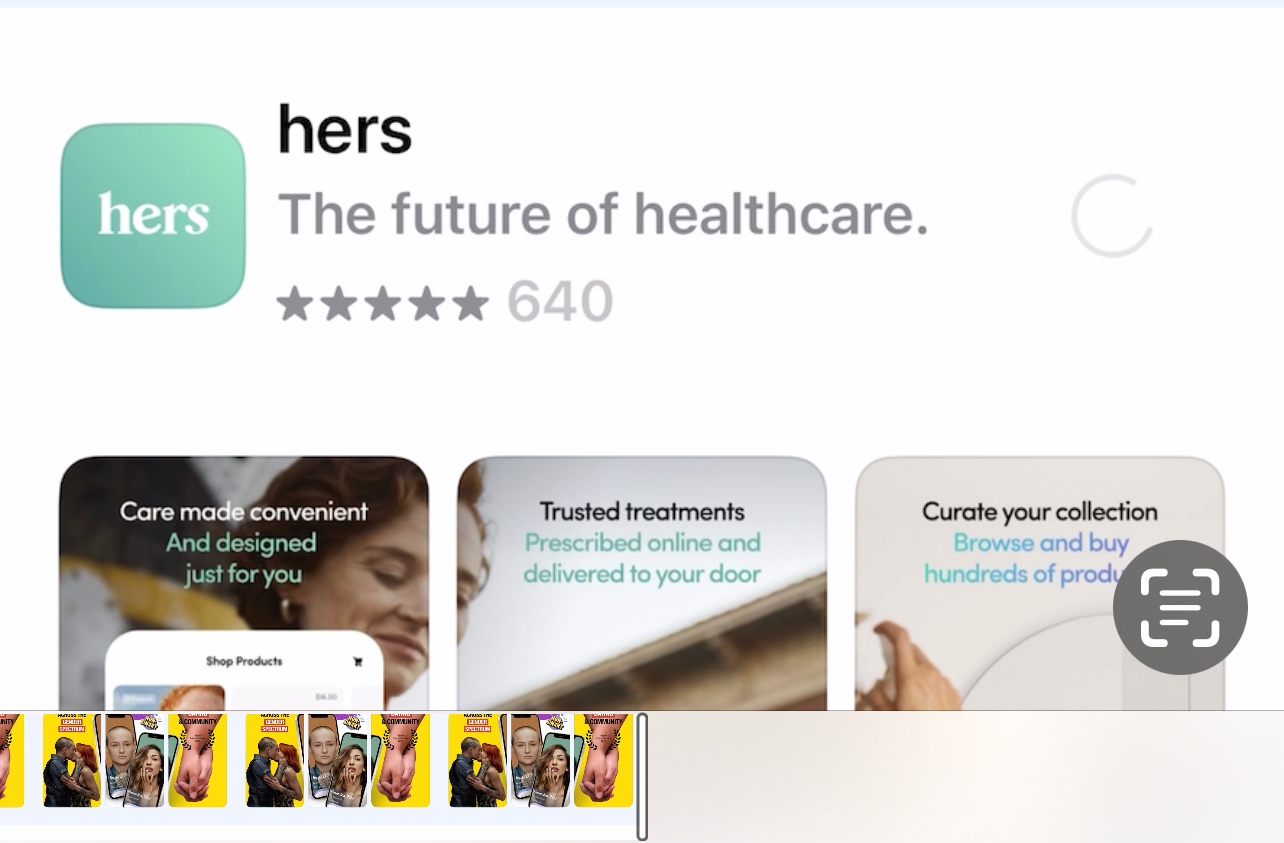Click the cut-off frame at filmstrip start
This screenshot has height=843, width=1284.
coord(11,761)
